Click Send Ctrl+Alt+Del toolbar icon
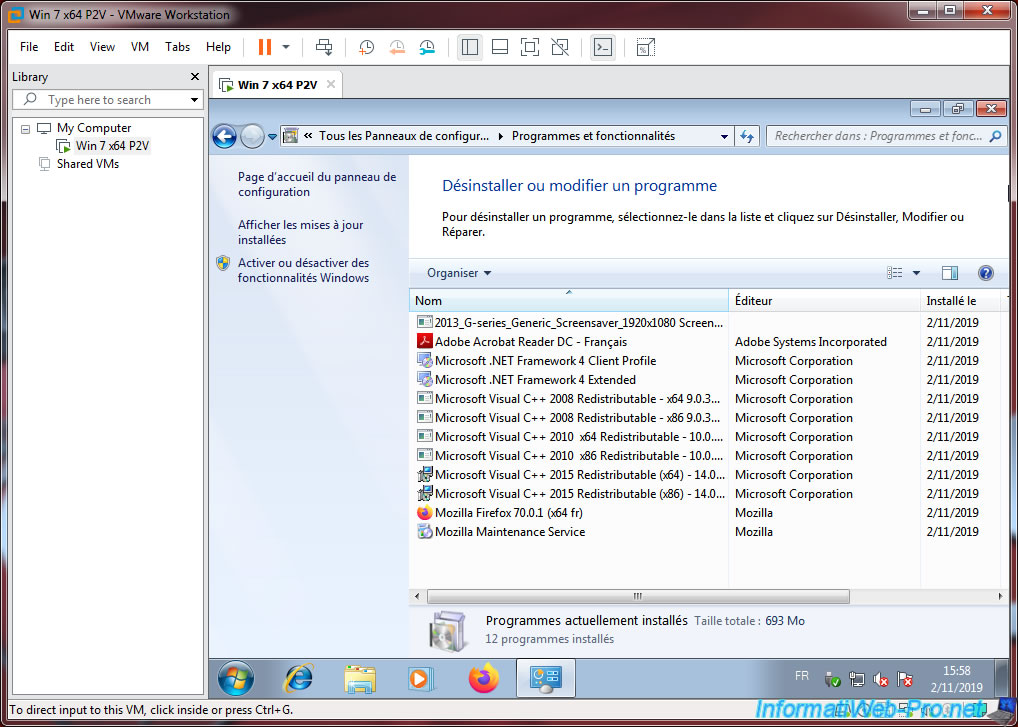 pos(324,47)
